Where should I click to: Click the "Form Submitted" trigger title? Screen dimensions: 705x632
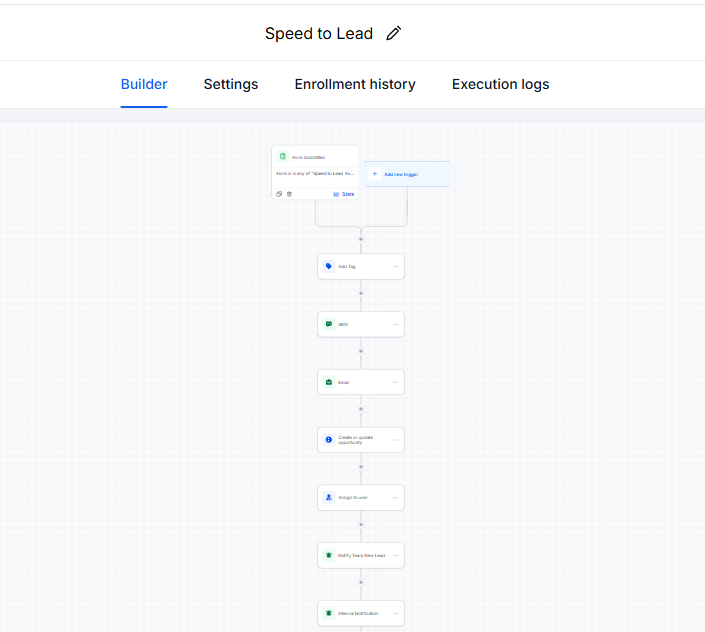(308, 157)
